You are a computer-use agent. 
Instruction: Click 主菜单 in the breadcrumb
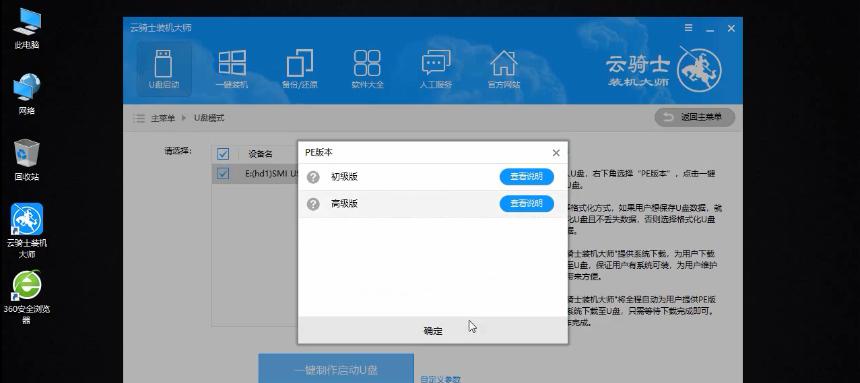pos(163,118)
